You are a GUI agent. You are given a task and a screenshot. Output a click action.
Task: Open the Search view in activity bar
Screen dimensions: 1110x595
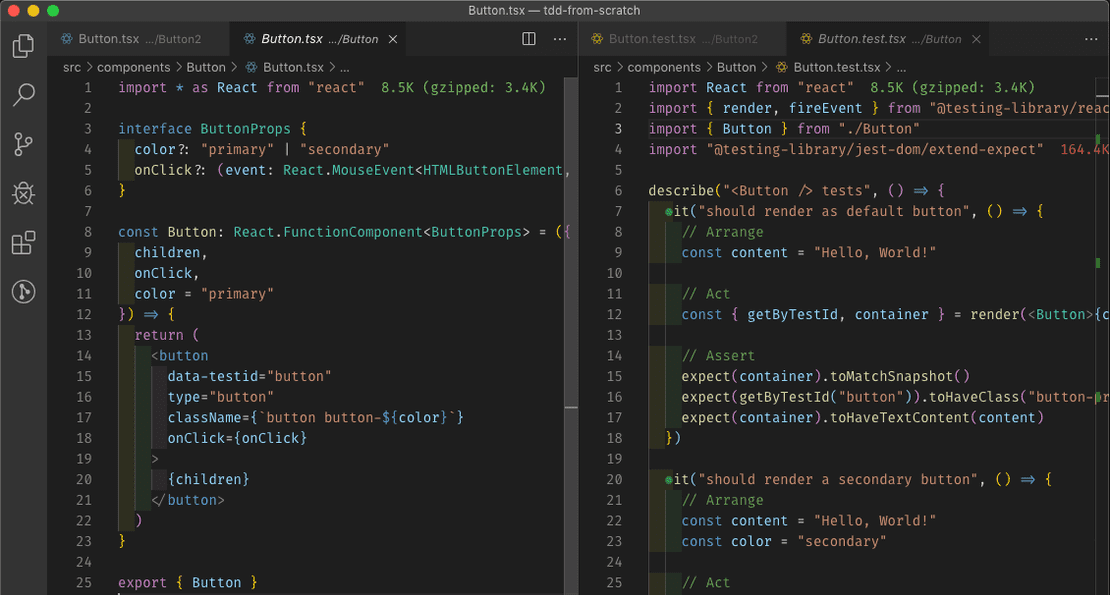click(23, 94)
